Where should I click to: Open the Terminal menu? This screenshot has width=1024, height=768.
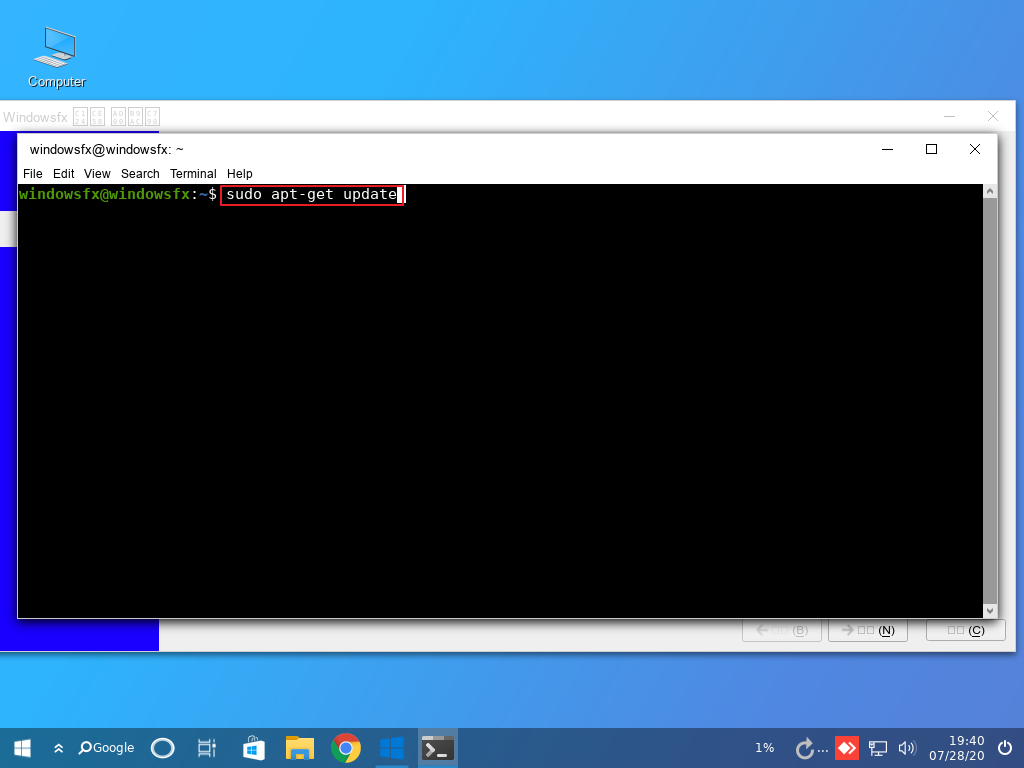[x=193, y=174]
